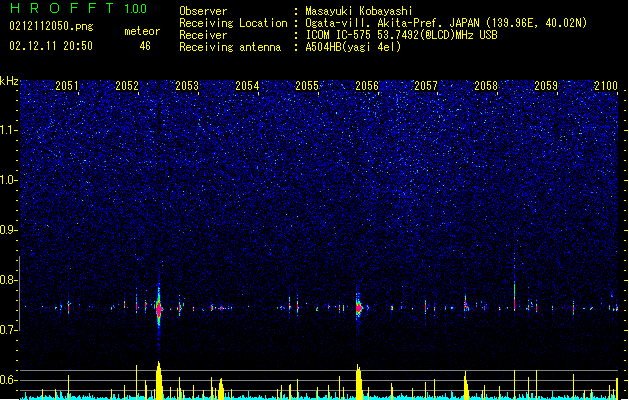Click the Observer field label
Image resolution: width=629 pixels, height=400 pixels.
point(203,11)
